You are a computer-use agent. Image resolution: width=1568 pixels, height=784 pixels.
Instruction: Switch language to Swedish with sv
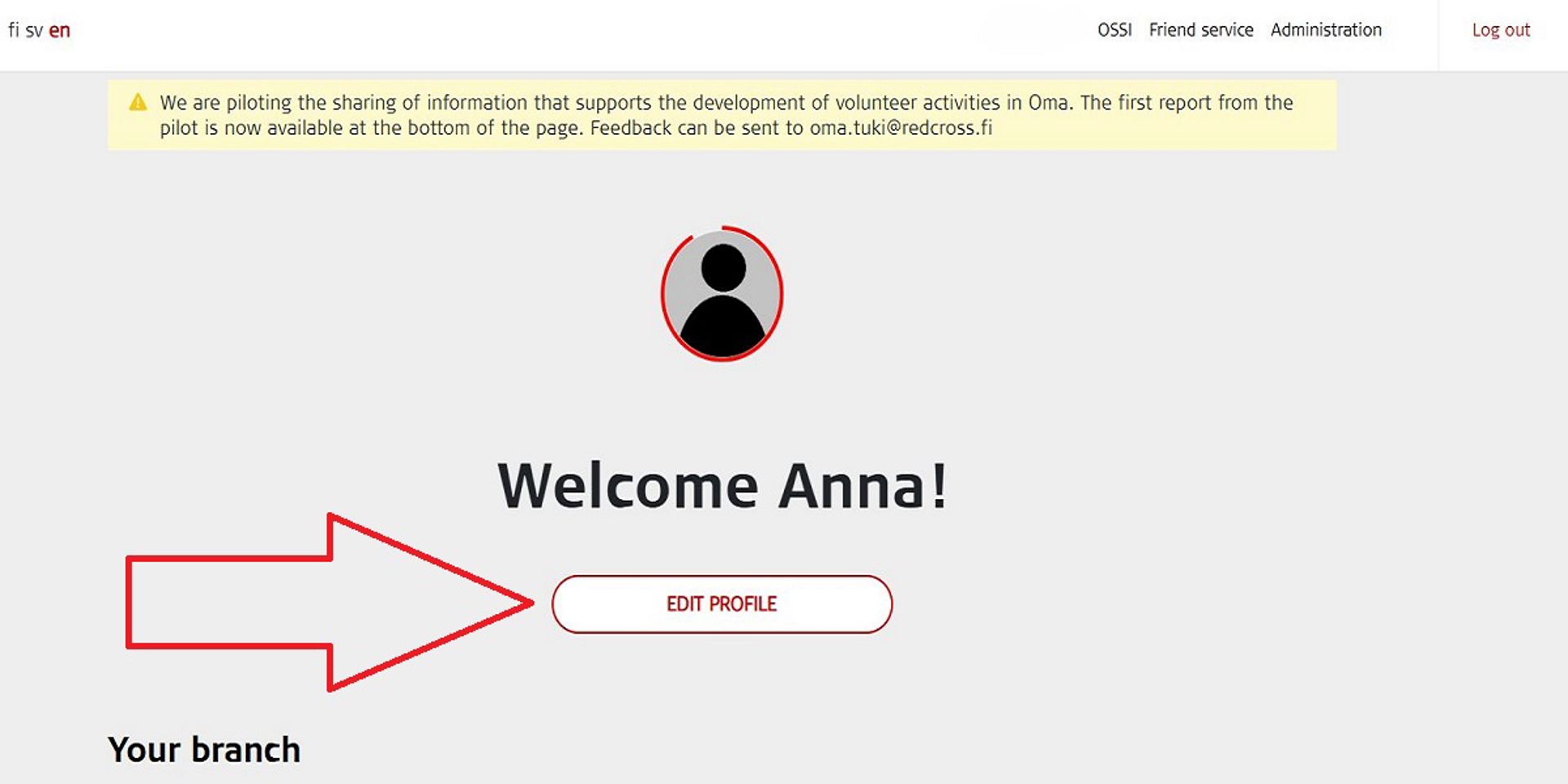(34, 29)
